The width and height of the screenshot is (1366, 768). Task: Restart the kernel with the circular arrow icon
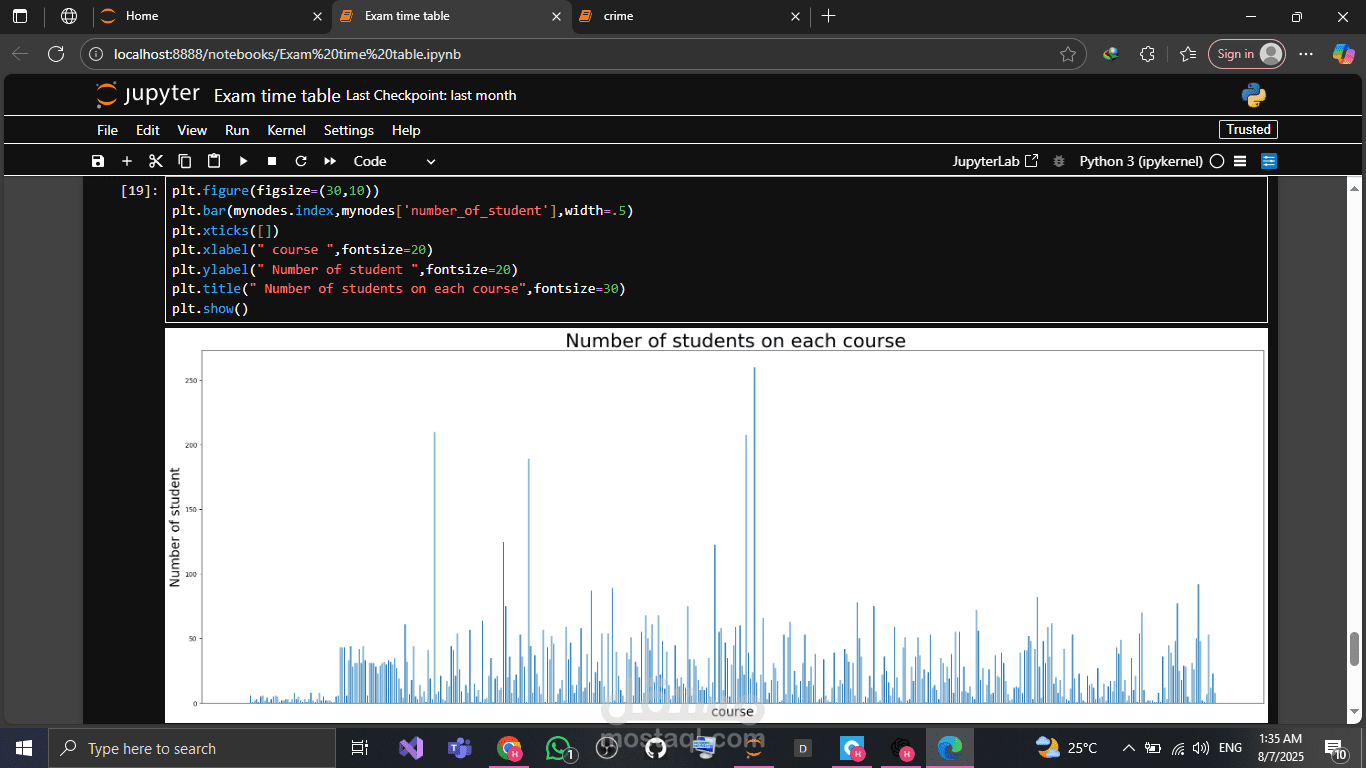tap(300, 161)
